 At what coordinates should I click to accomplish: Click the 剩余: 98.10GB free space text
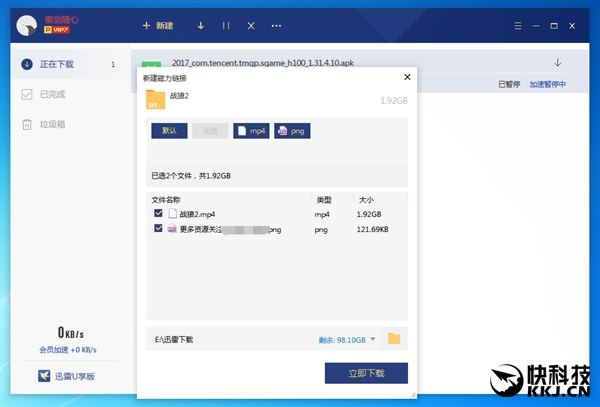[342, 340]
